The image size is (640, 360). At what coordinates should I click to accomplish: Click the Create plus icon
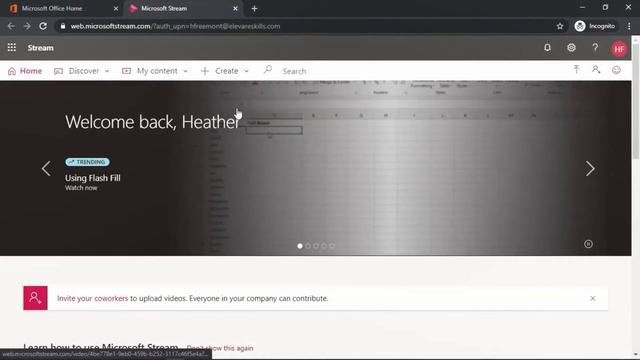205,71
